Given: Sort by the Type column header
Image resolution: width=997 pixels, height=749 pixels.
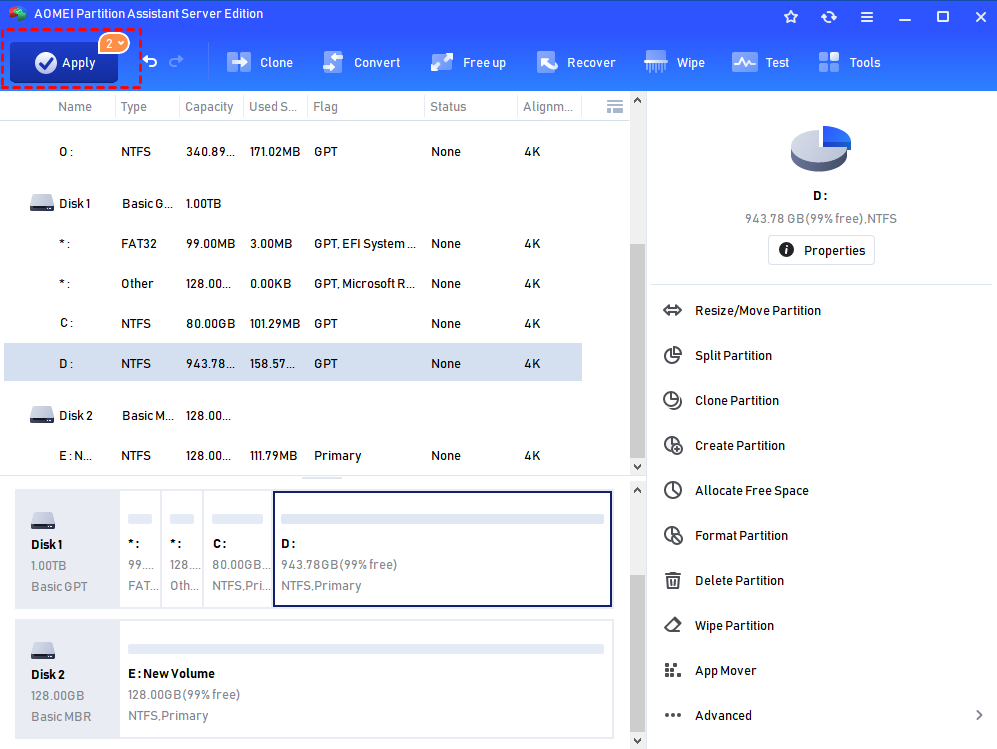Looking at the screenshot, I should click(x=134, y=107).
